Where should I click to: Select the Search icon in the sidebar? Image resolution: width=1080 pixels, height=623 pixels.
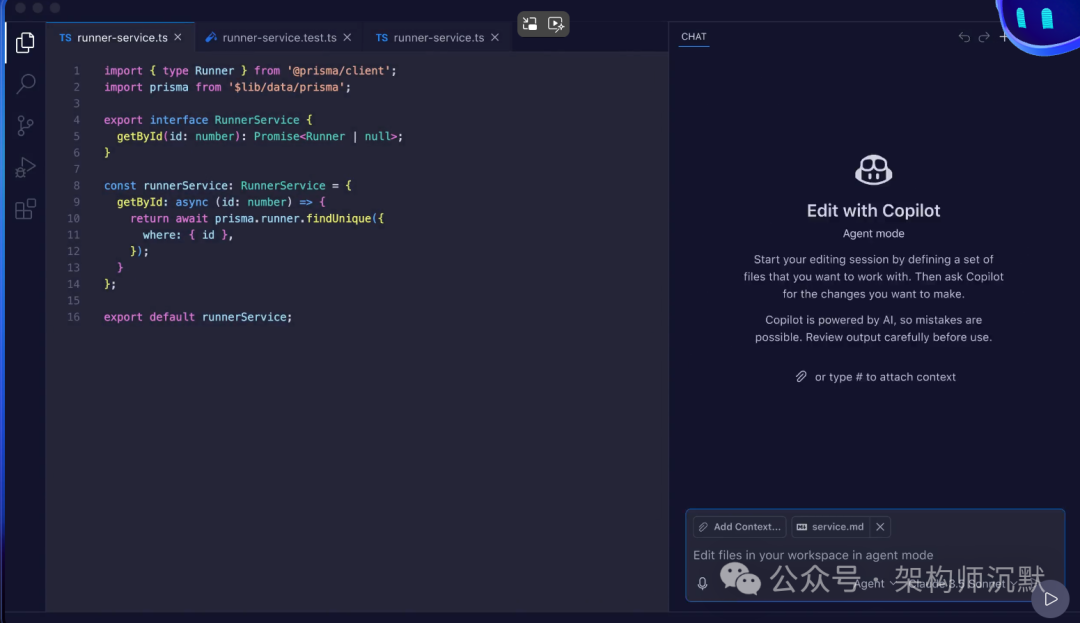click(25, 84)
